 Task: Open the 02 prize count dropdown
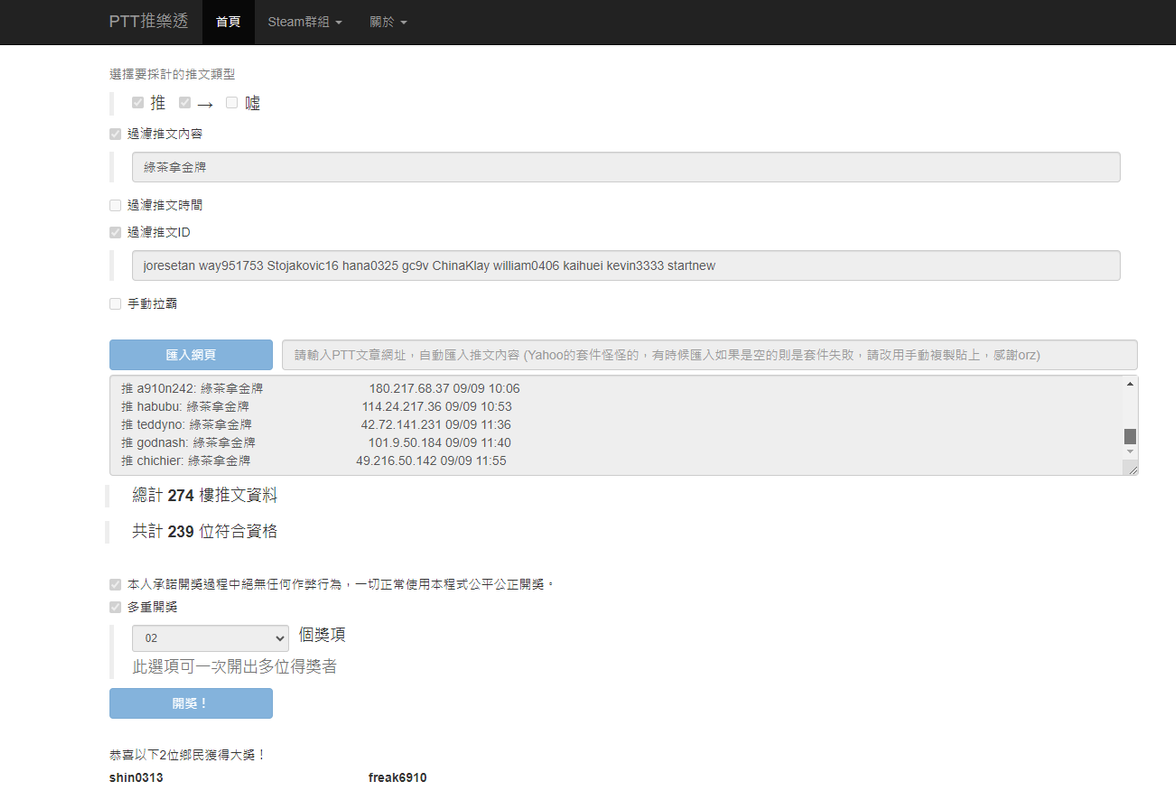coord(211,638)
